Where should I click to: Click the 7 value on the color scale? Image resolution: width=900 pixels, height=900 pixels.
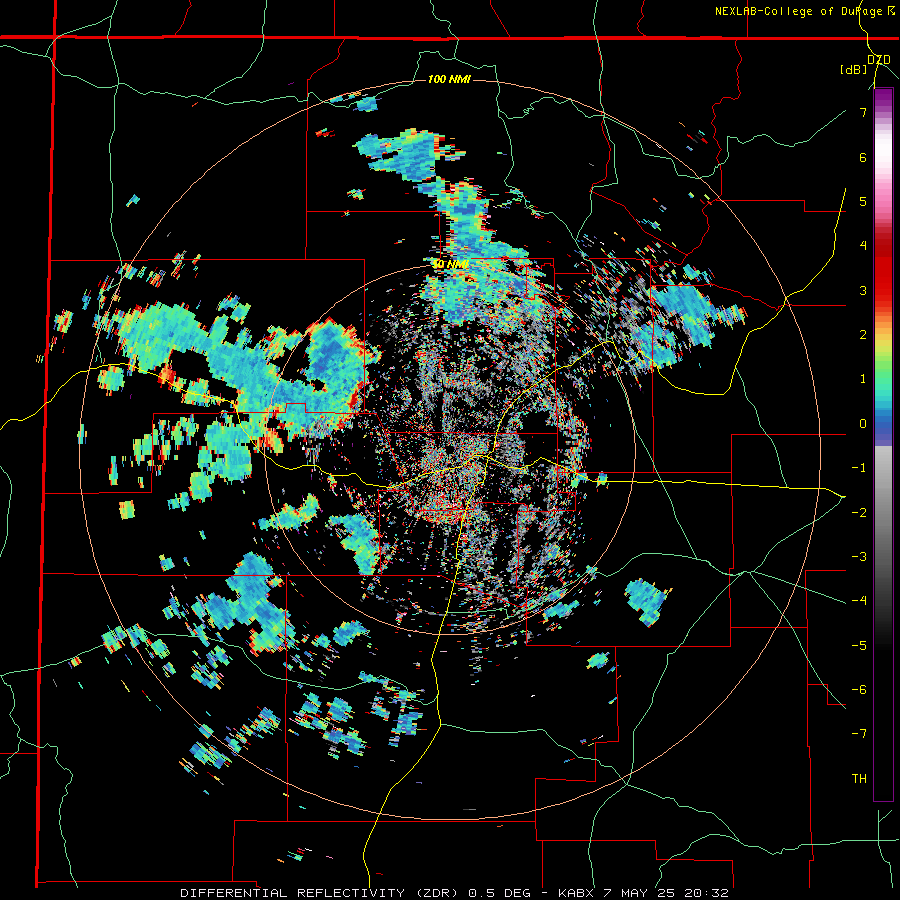863,112
